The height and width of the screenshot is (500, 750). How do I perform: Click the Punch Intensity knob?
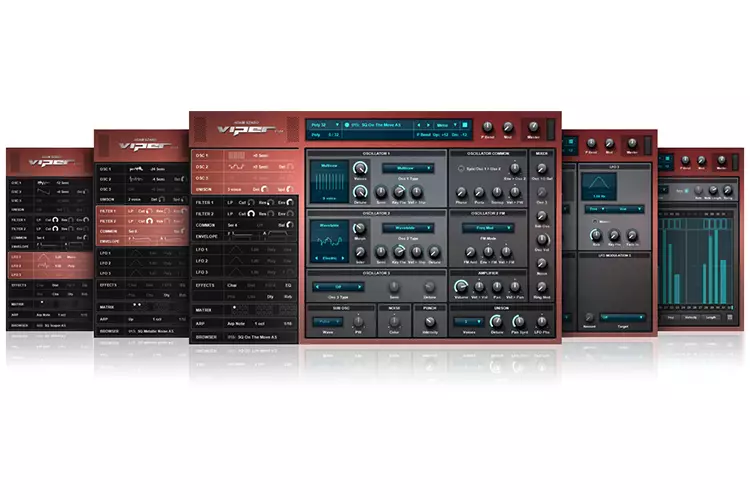(x=430, y=322)
